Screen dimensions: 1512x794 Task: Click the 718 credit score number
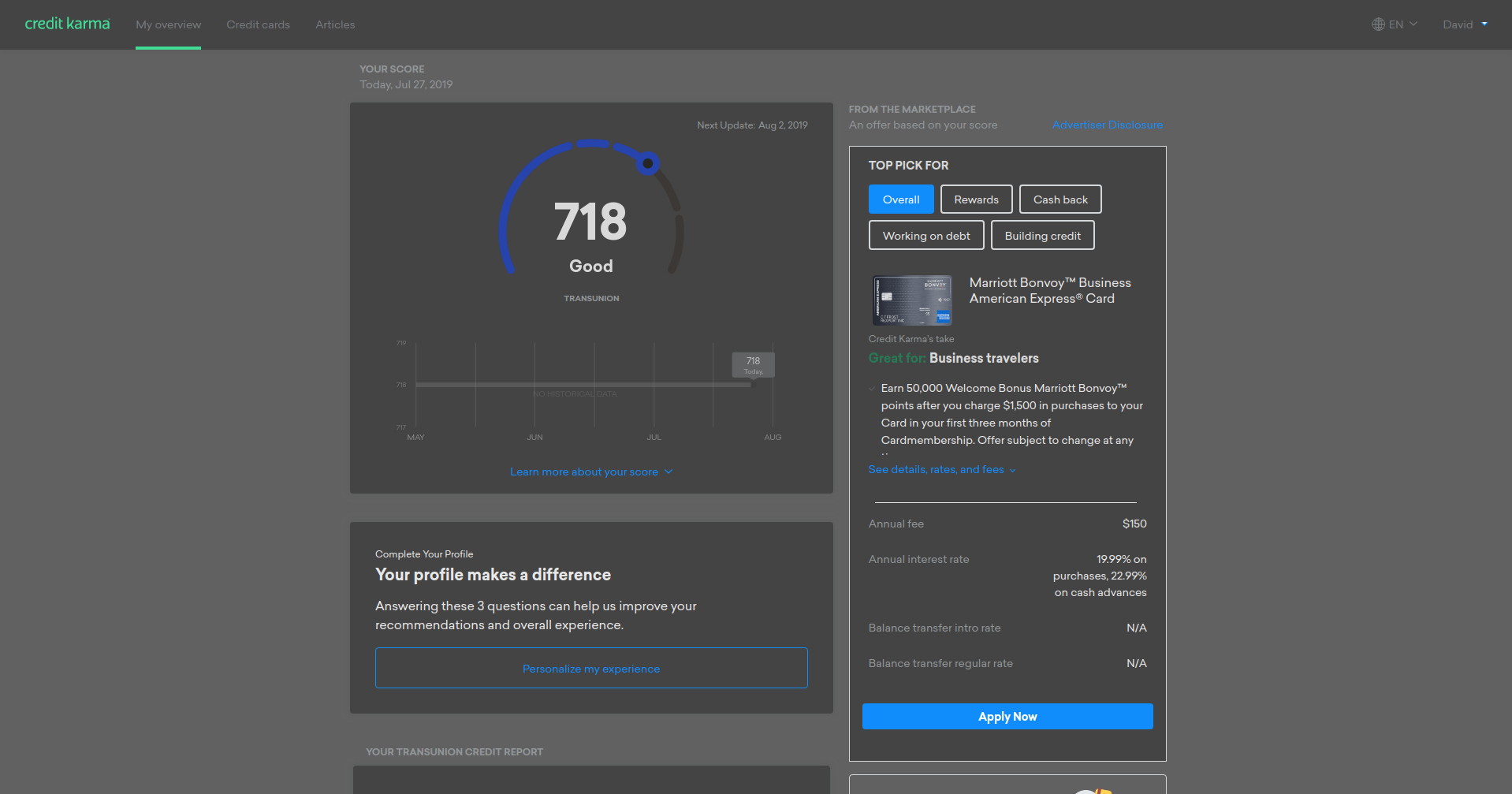pyautogui.click(x=590, y=222)
